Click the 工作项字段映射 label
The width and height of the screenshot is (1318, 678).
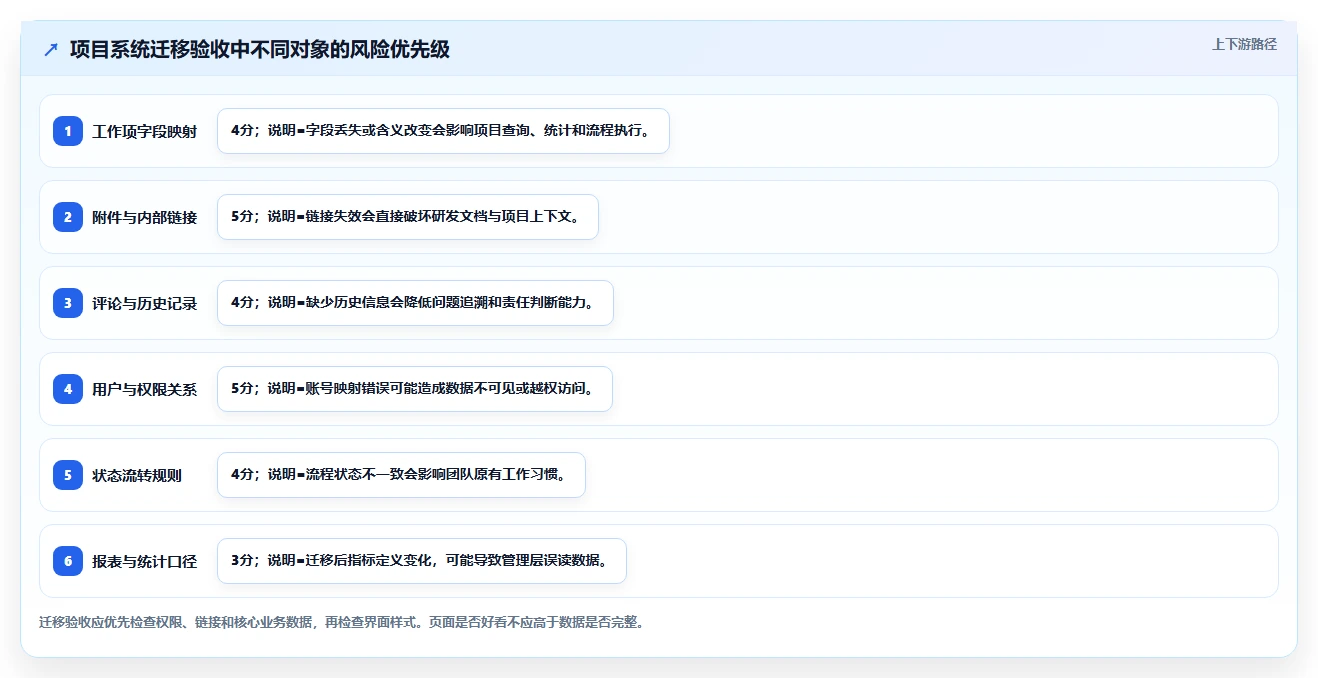click(x=145, y=132)
